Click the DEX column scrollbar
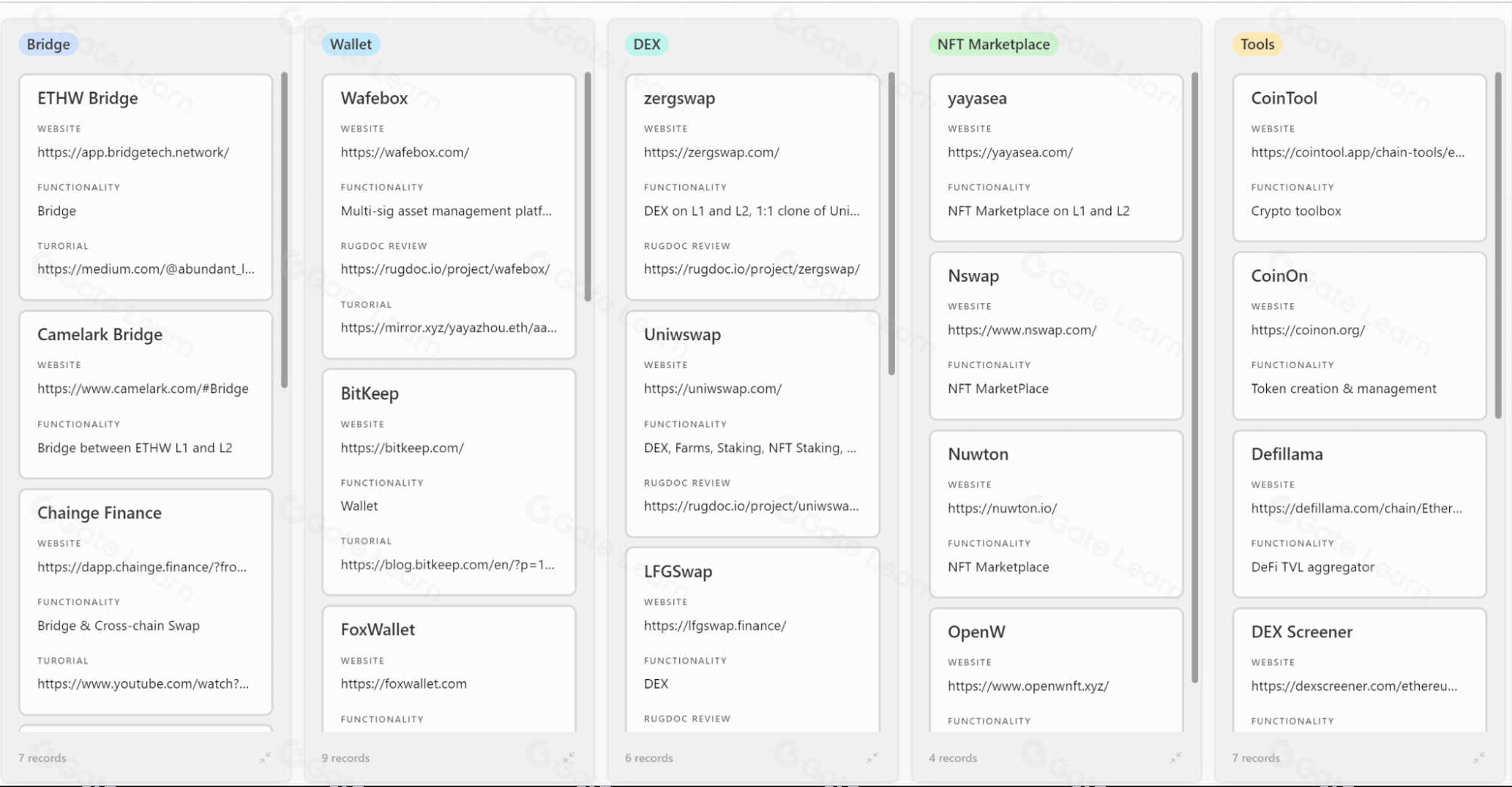The width and height of the screenshot is (1512, 787). pyautogui.click(x=891, y=223)
